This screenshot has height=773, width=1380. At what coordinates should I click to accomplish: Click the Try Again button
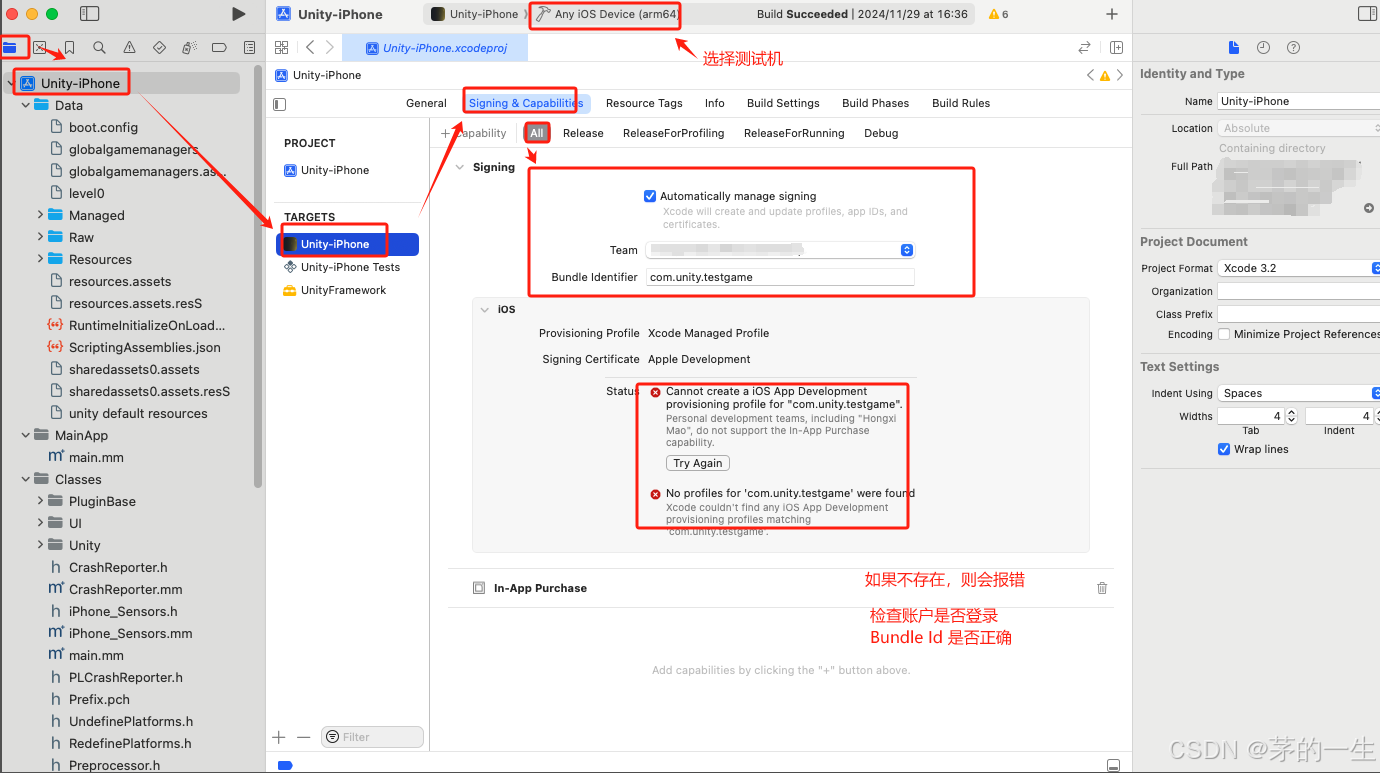(x=697, y=463)
